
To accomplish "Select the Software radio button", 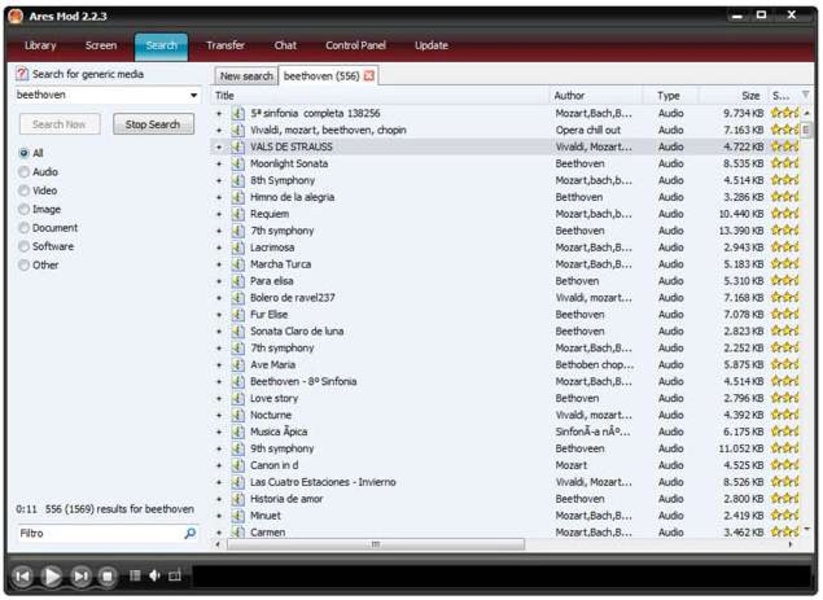I will 24,246.
